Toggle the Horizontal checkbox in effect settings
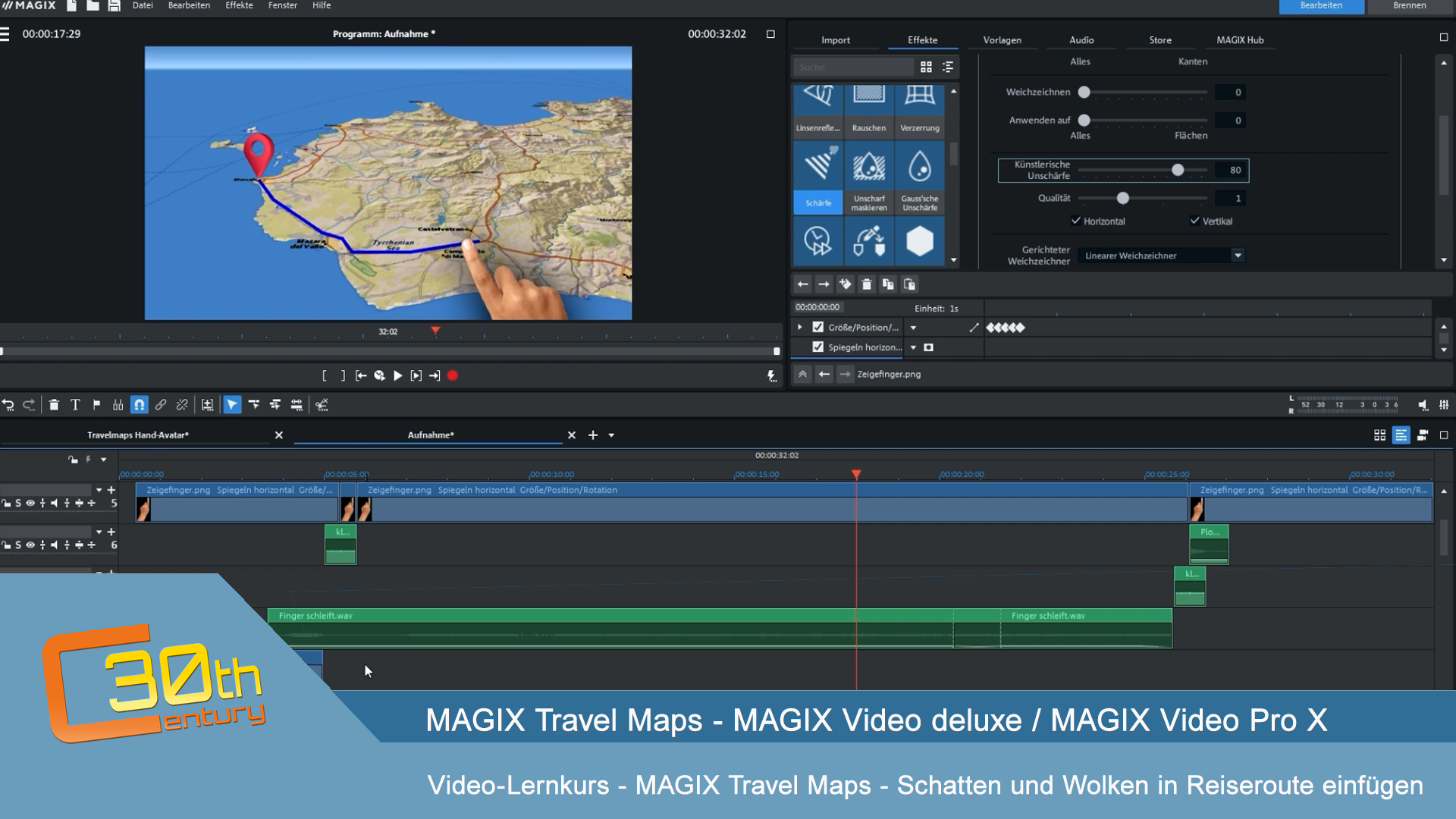The width and height of the screenshot is (1456, 819). tap(1076, 221)
